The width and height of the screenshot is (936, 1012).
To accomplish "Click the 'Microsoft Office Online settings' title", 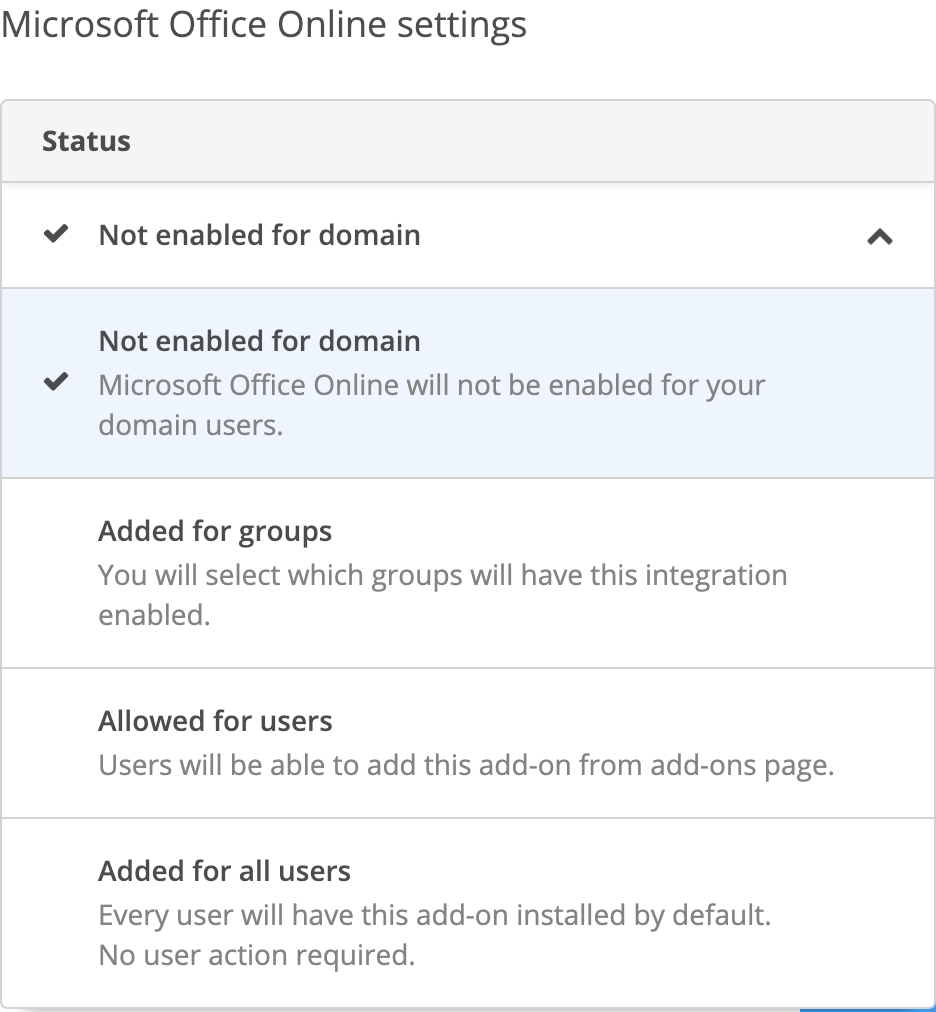I will (x=264, y=24).
